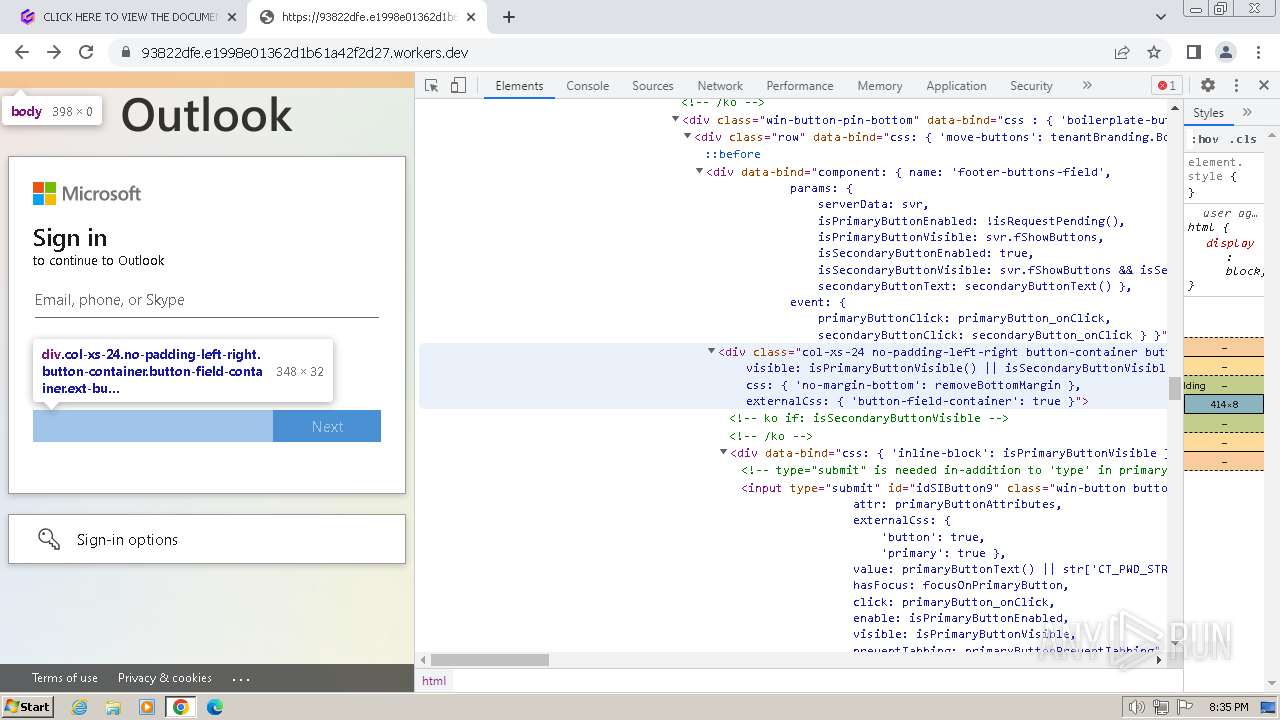The height and width of the screenshot is (720, 1280).
Task: Show more Styles pane tabs chevron
Action: pyautogui.click(x=1247, y=113)
